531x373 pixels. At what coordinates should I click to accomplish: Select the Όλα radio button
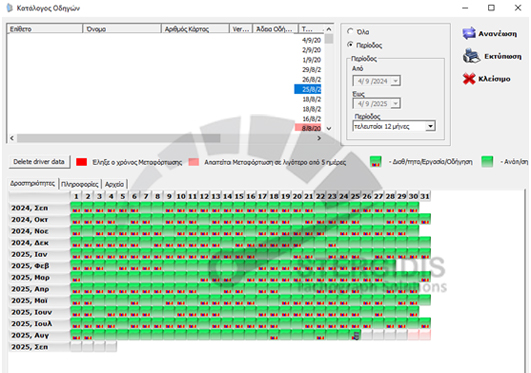point(350,32)
